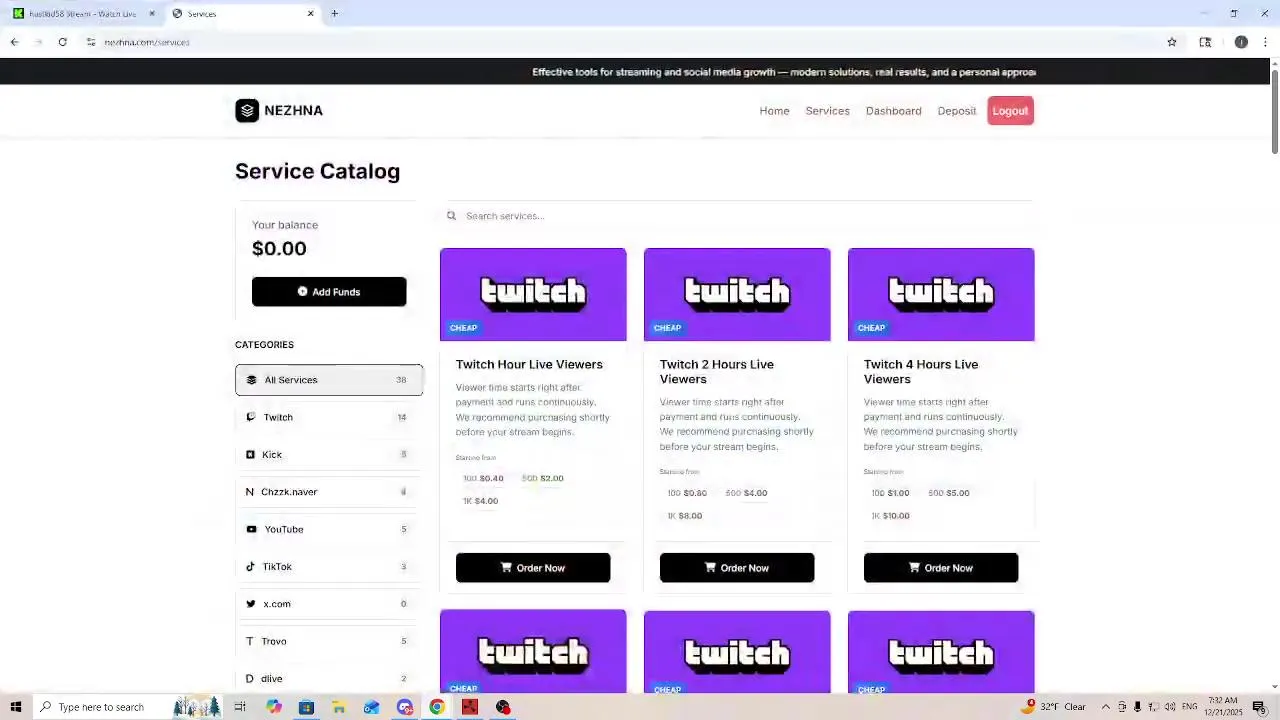
Task: Click Twitch 4 Hours Live Viewers thumbnail
Action: 941,294
